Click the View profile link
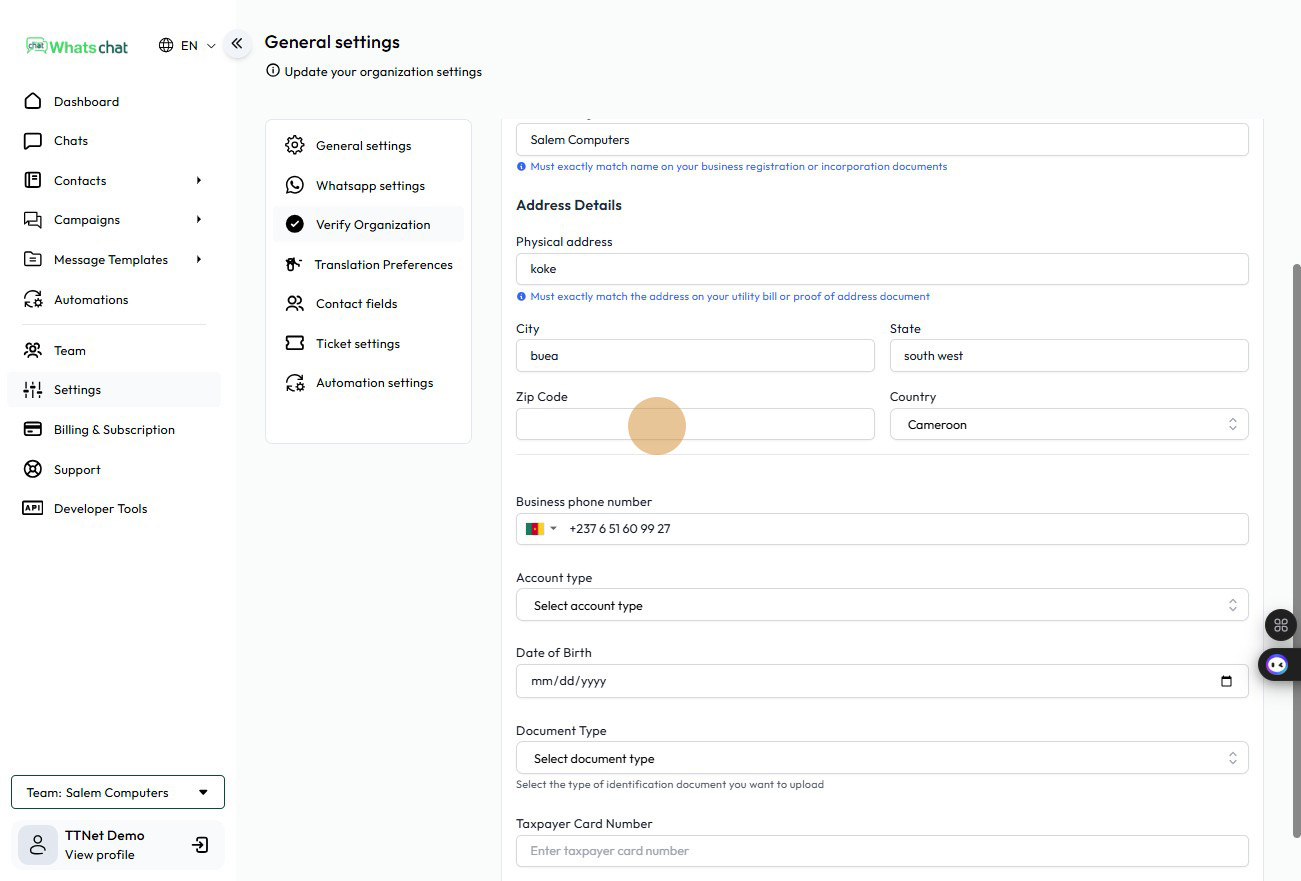 [x=99, y=855]
